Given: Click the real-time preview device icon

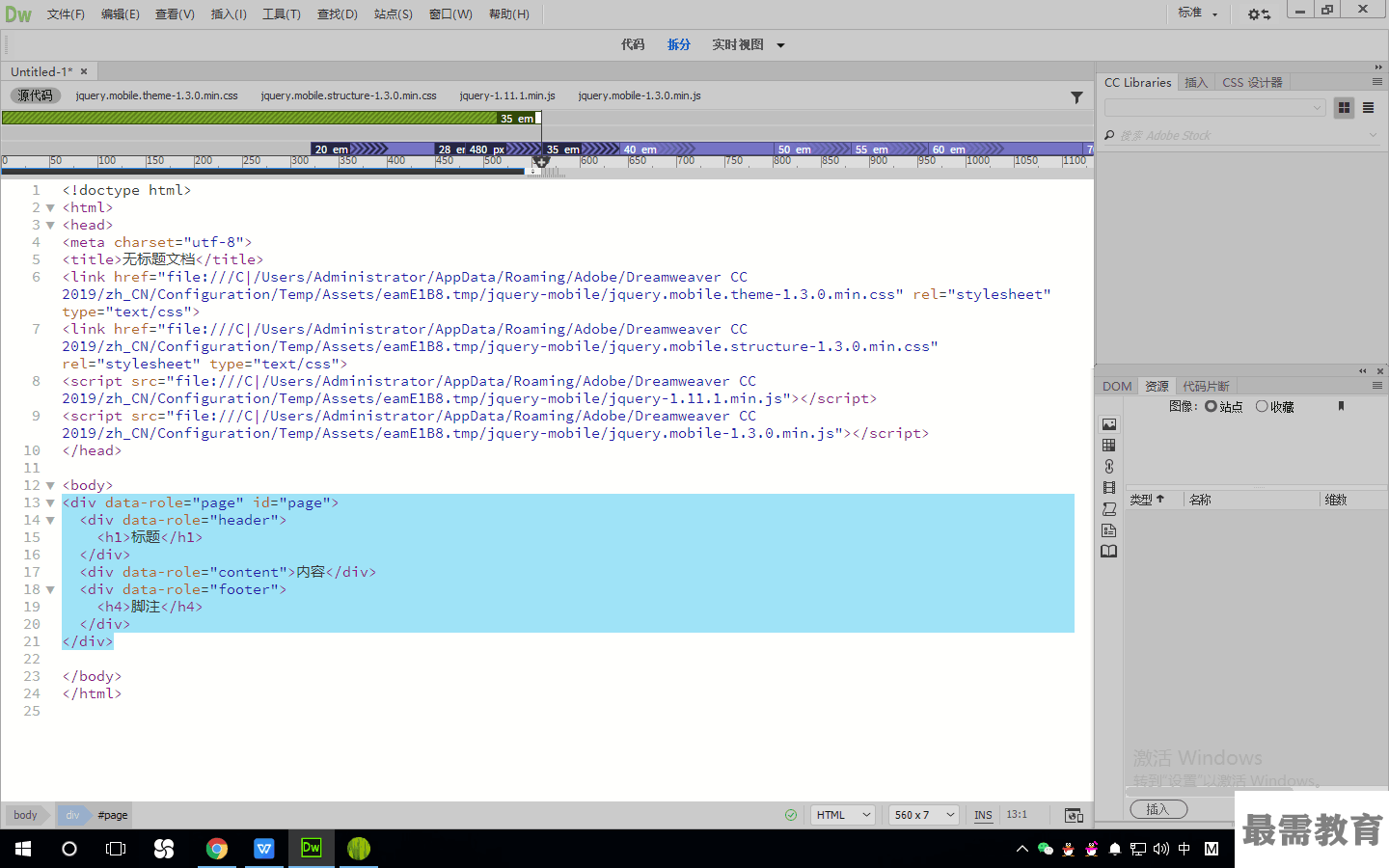Looking at the screenshot, I should click(x=1074, y=815).
